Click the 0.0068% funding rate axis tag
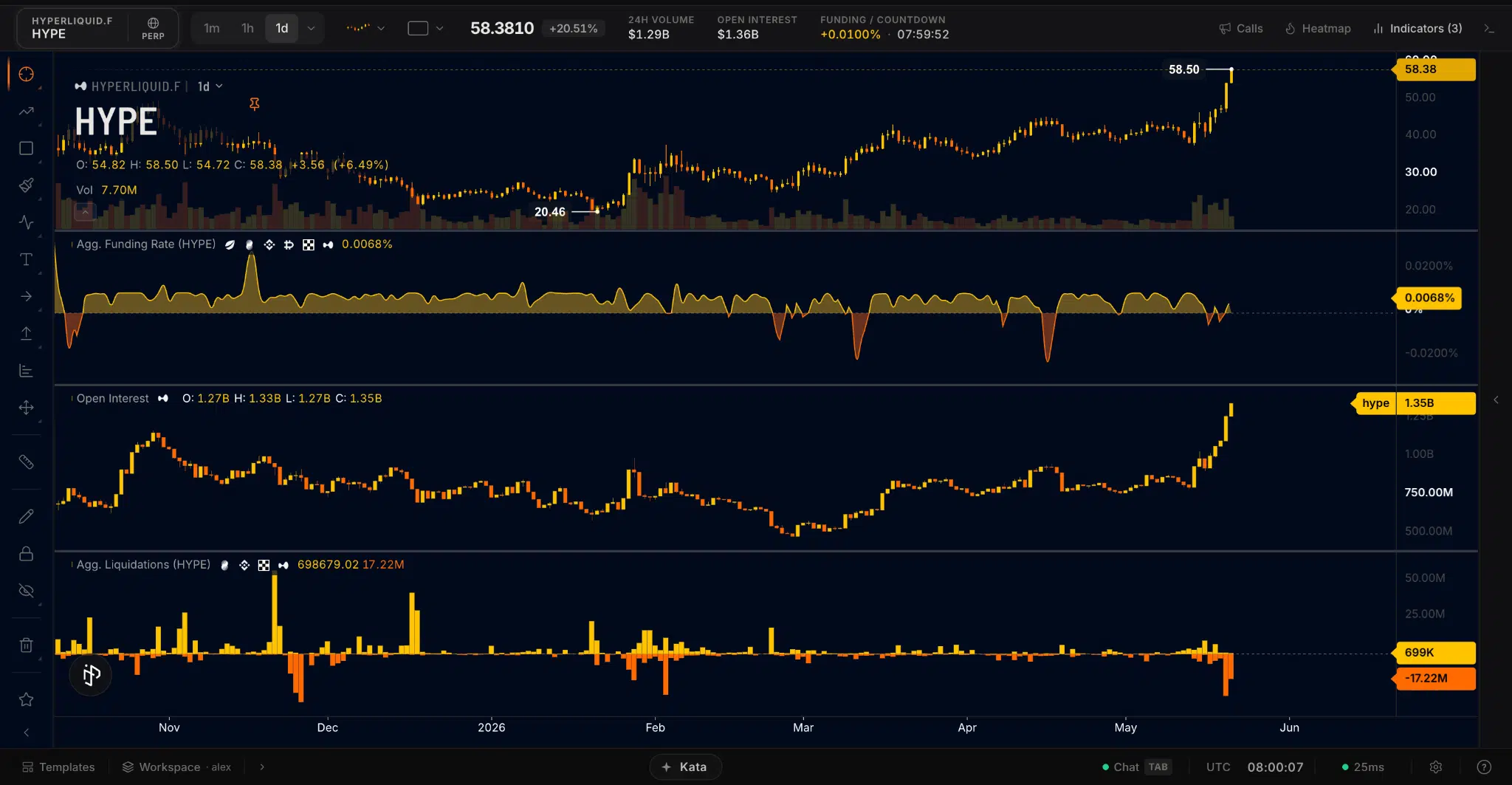Viewport: 1512px width, 785px height. [x=1427, y=298]
